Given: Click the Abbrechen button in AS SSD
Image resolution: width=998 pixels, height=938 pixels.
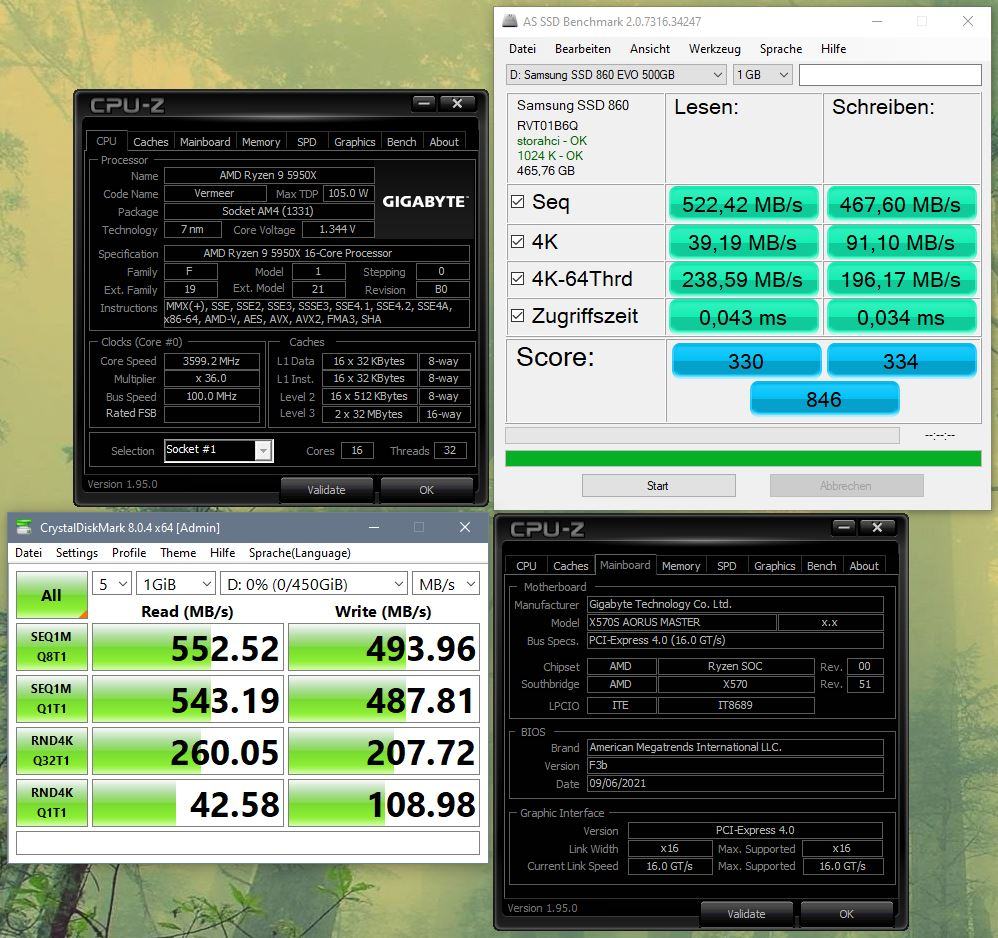Looking at the screenshot, I should [x=846, y=486].
